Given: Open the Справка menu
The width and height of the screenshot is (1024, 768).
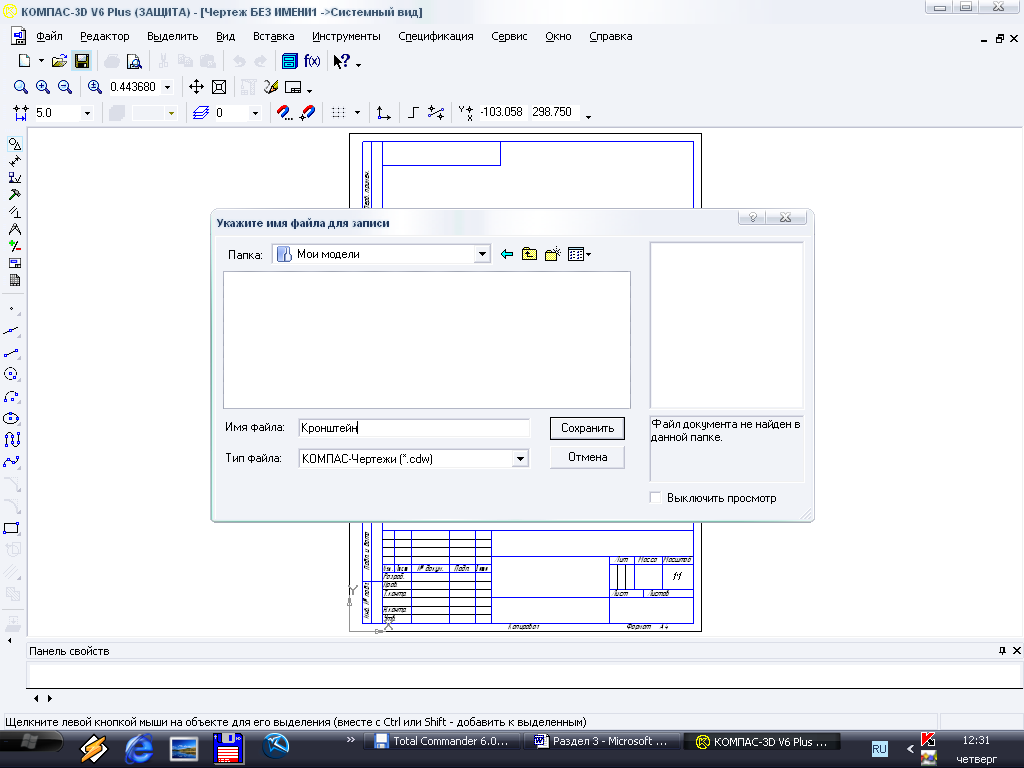Looking at the screenshot, I should click(x=611, y=36).
